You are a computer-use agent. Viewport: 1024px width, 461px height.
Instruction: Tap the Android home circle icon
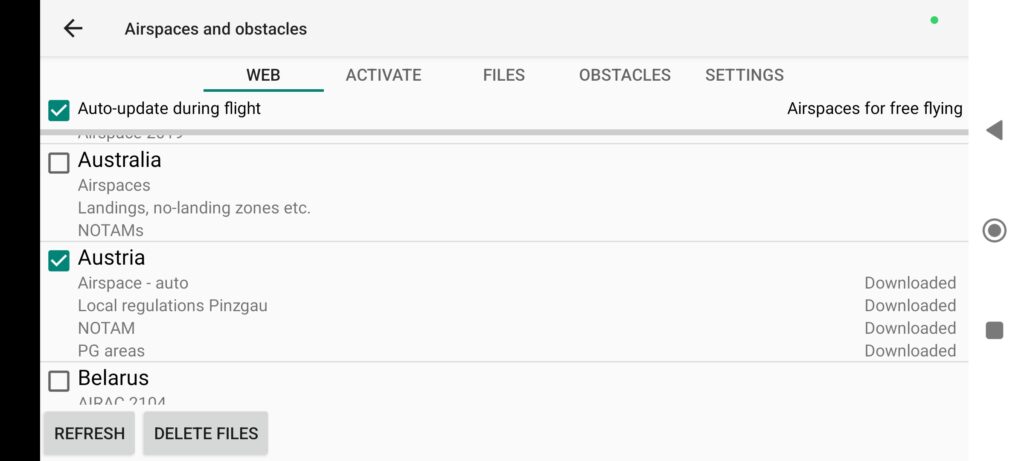point(994,230)
